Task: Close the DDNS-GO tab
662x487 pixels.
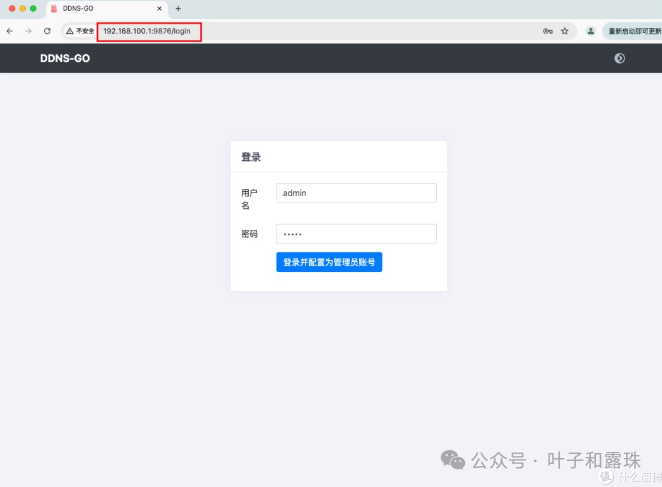Action: 160,8
